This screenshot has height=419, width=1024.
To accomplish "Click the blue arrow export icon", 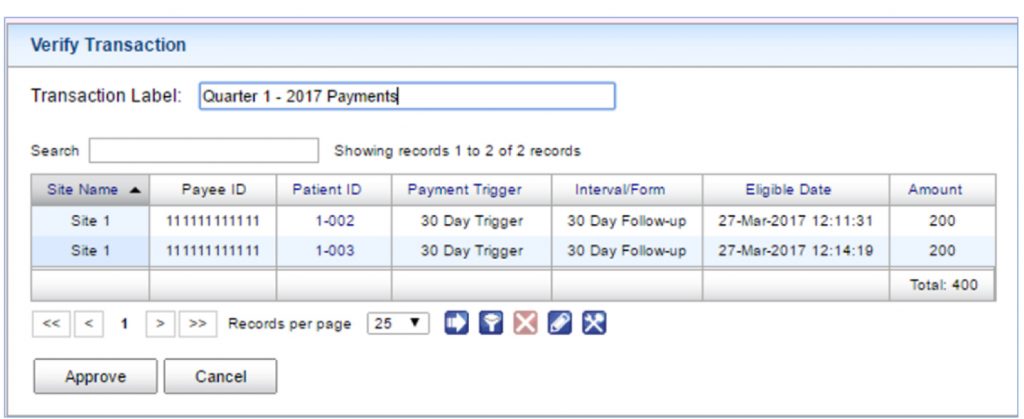I will [457, 324].
